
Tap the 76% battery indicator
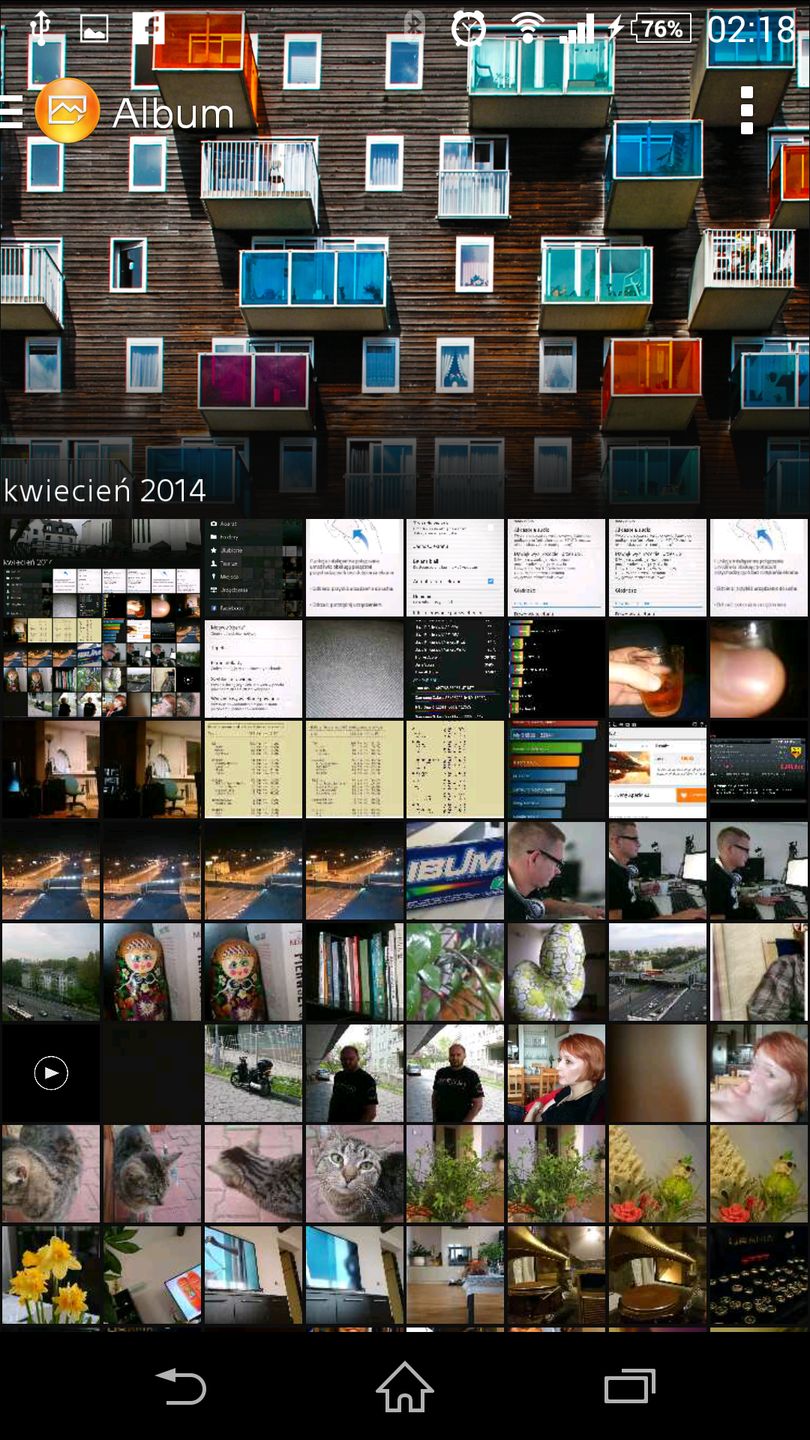click(x=662, y=29)
